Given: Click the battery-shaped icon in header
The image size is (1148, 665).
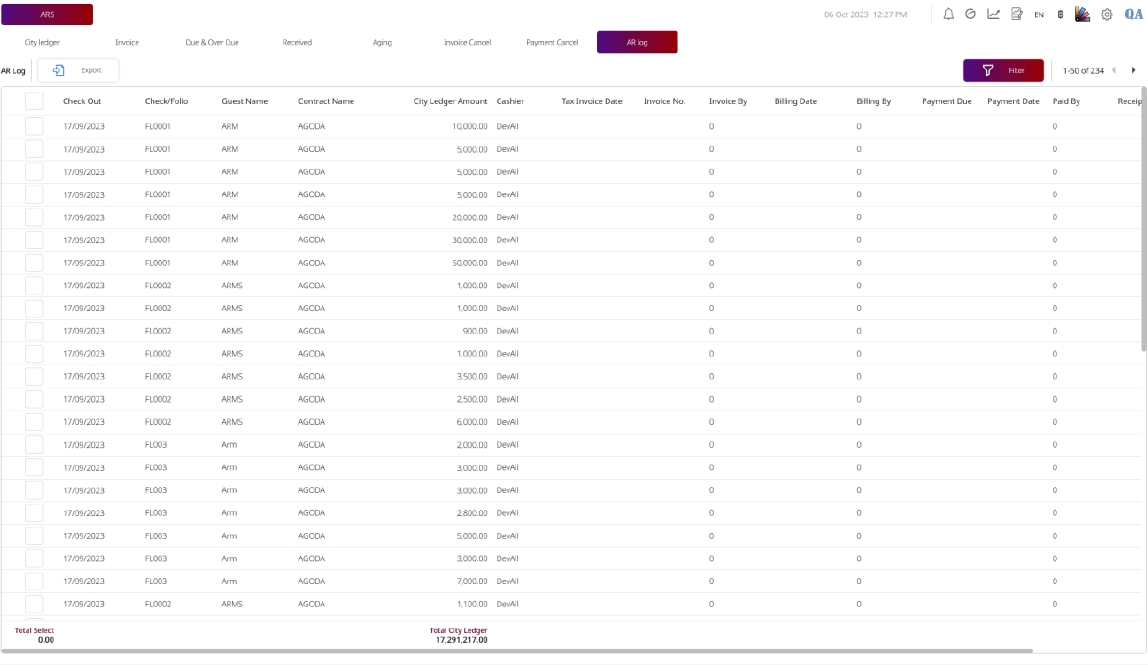Looking at the screenshot, I should (x=1060, y=15).
